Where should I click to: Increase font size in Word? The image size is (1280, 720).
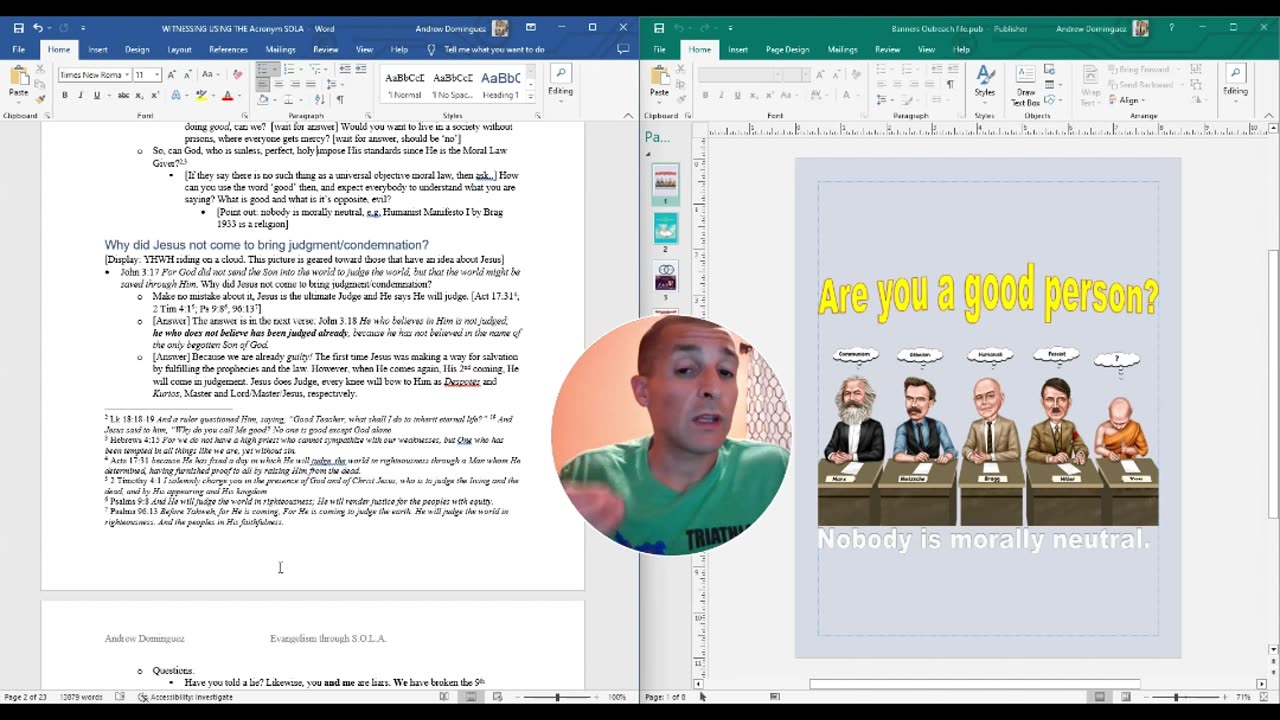point(172,75)
